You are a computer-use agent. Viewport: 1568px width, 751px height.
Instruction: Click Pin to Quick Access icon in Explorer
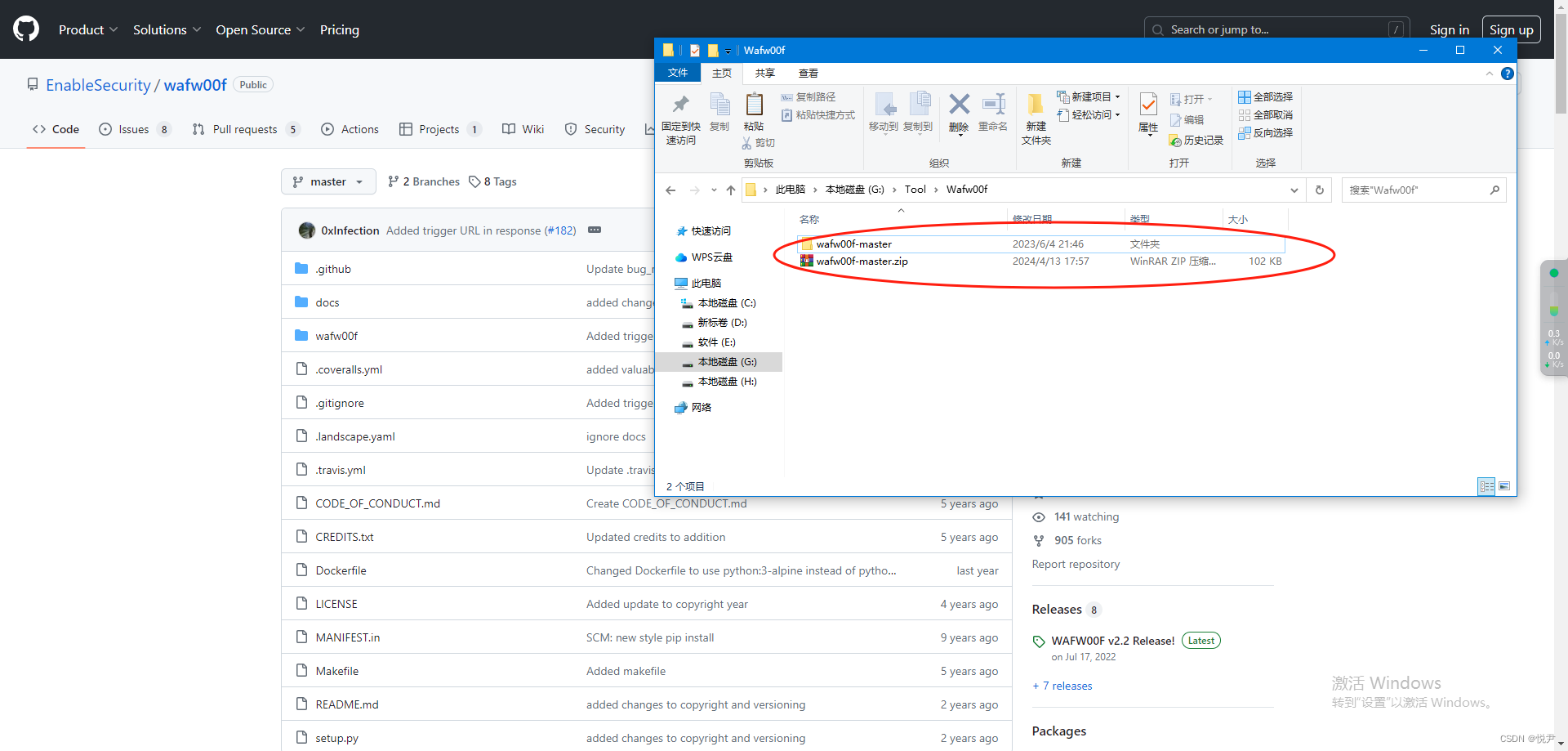680,104
